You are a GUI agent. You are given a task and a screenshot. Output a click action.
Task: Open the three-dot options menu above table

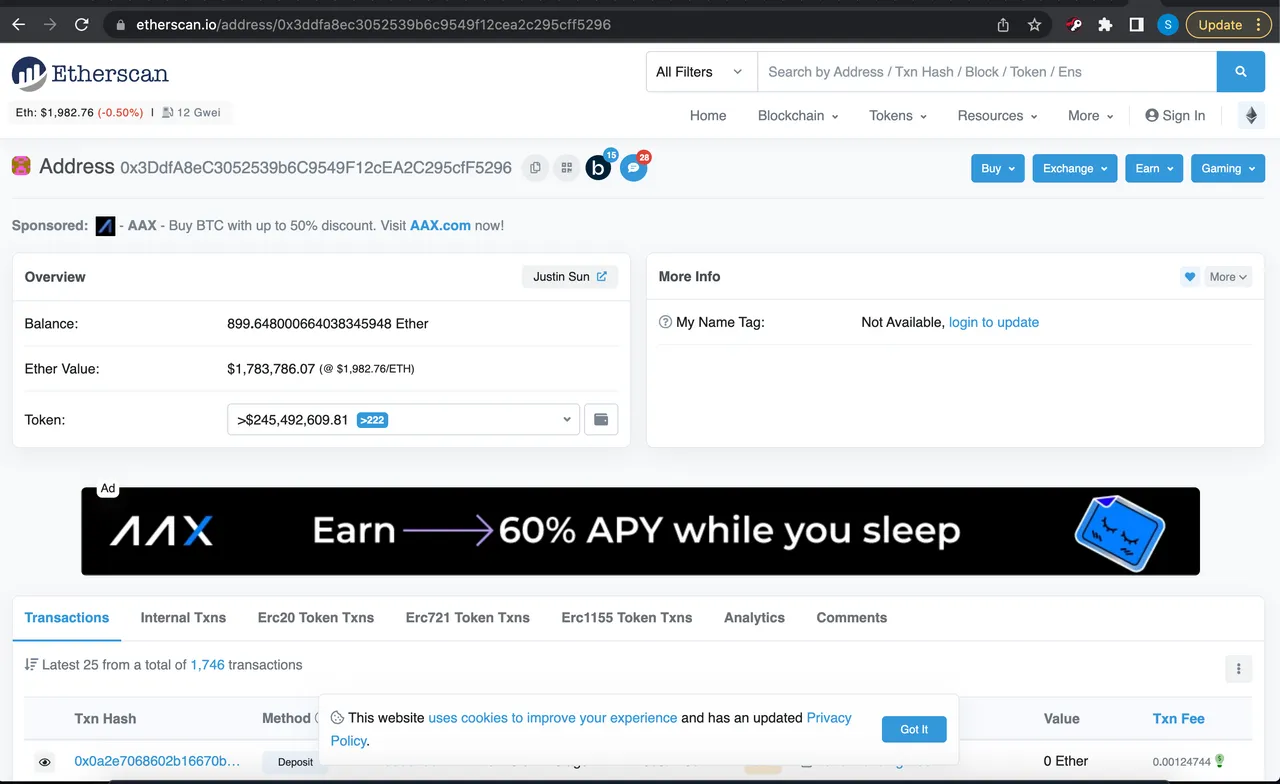pos(1238,669)
